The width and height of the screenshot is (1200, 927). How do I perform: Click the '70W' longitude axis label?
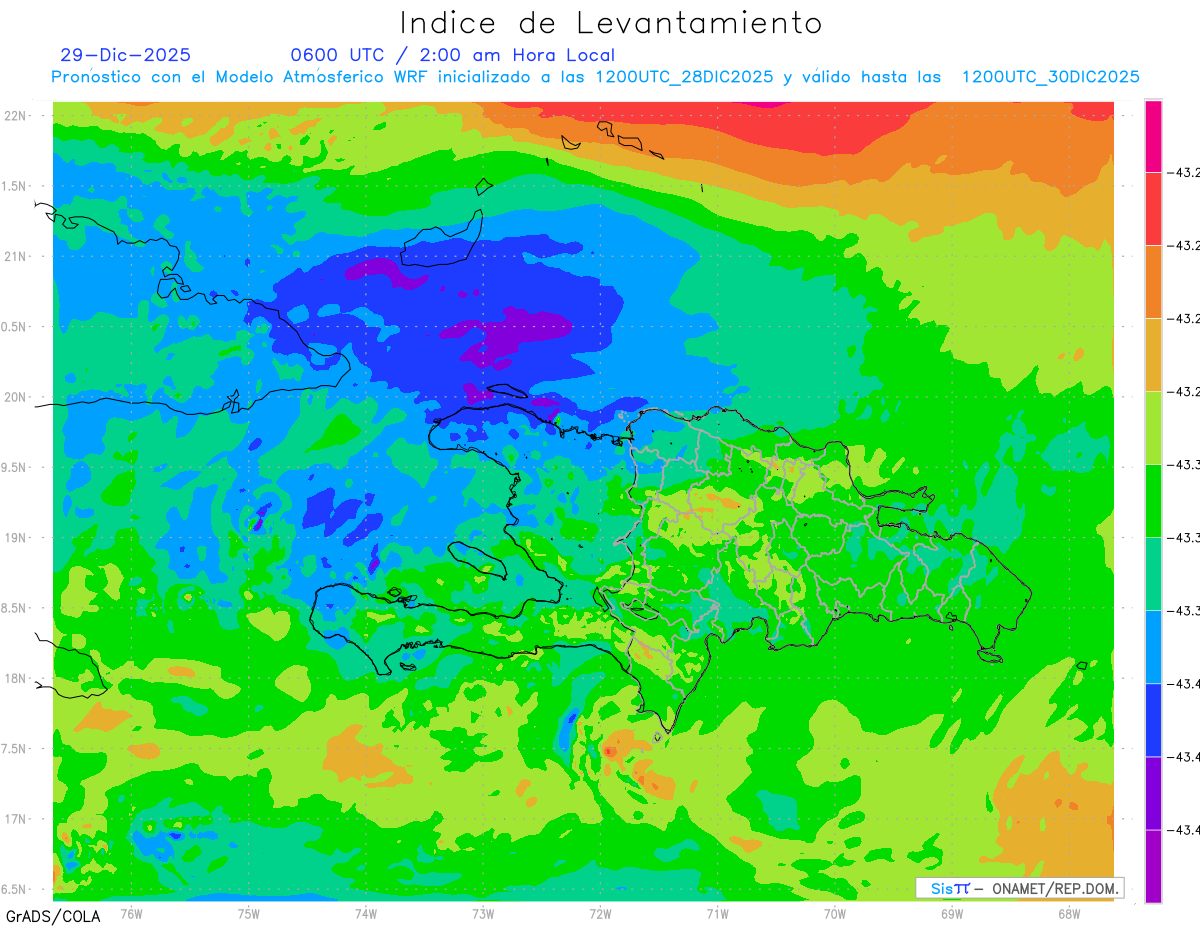835,913
